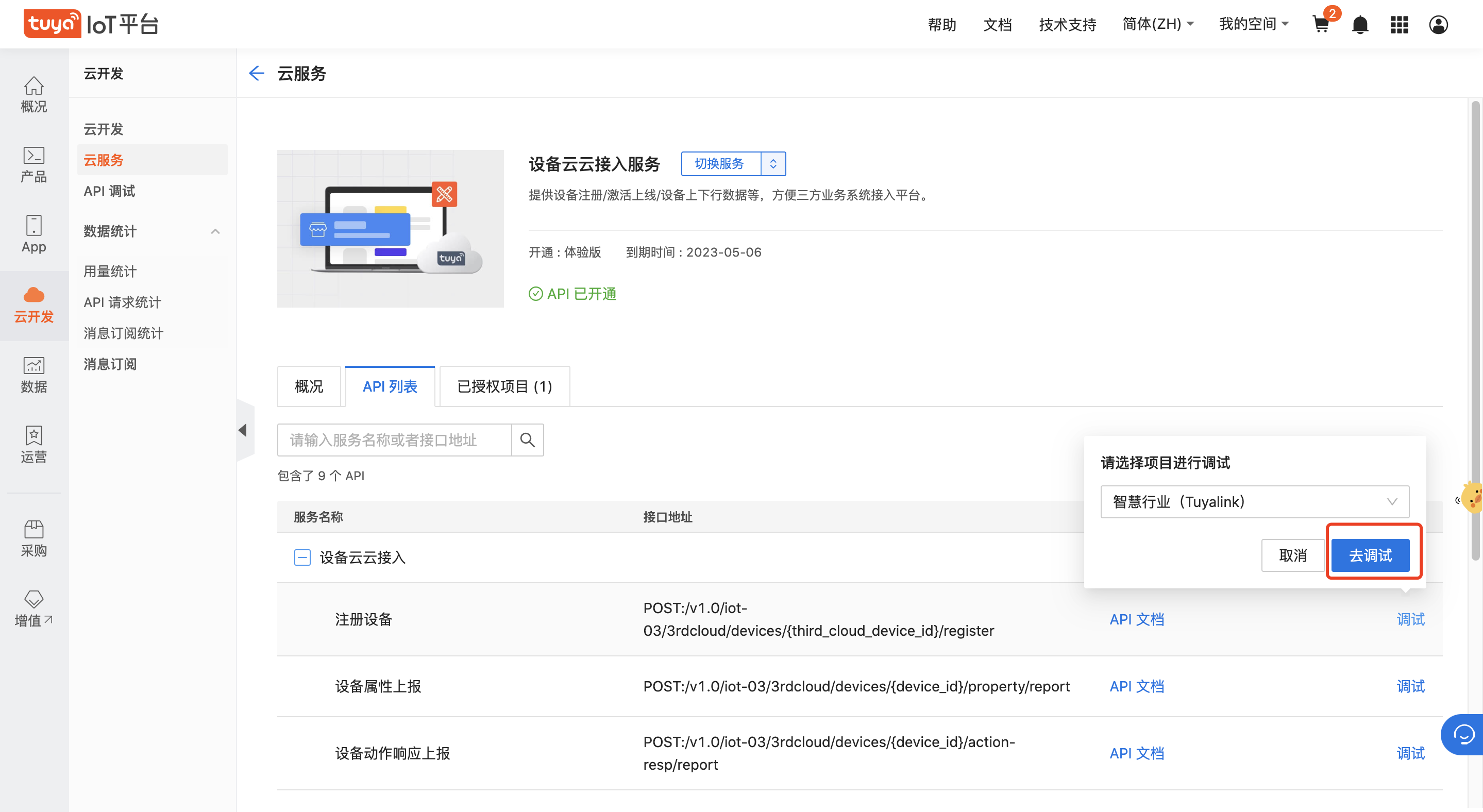This screenshot has width=1483, height=812.
Task: Click the 包含了 9 个 API text
Action: (321, 476)
